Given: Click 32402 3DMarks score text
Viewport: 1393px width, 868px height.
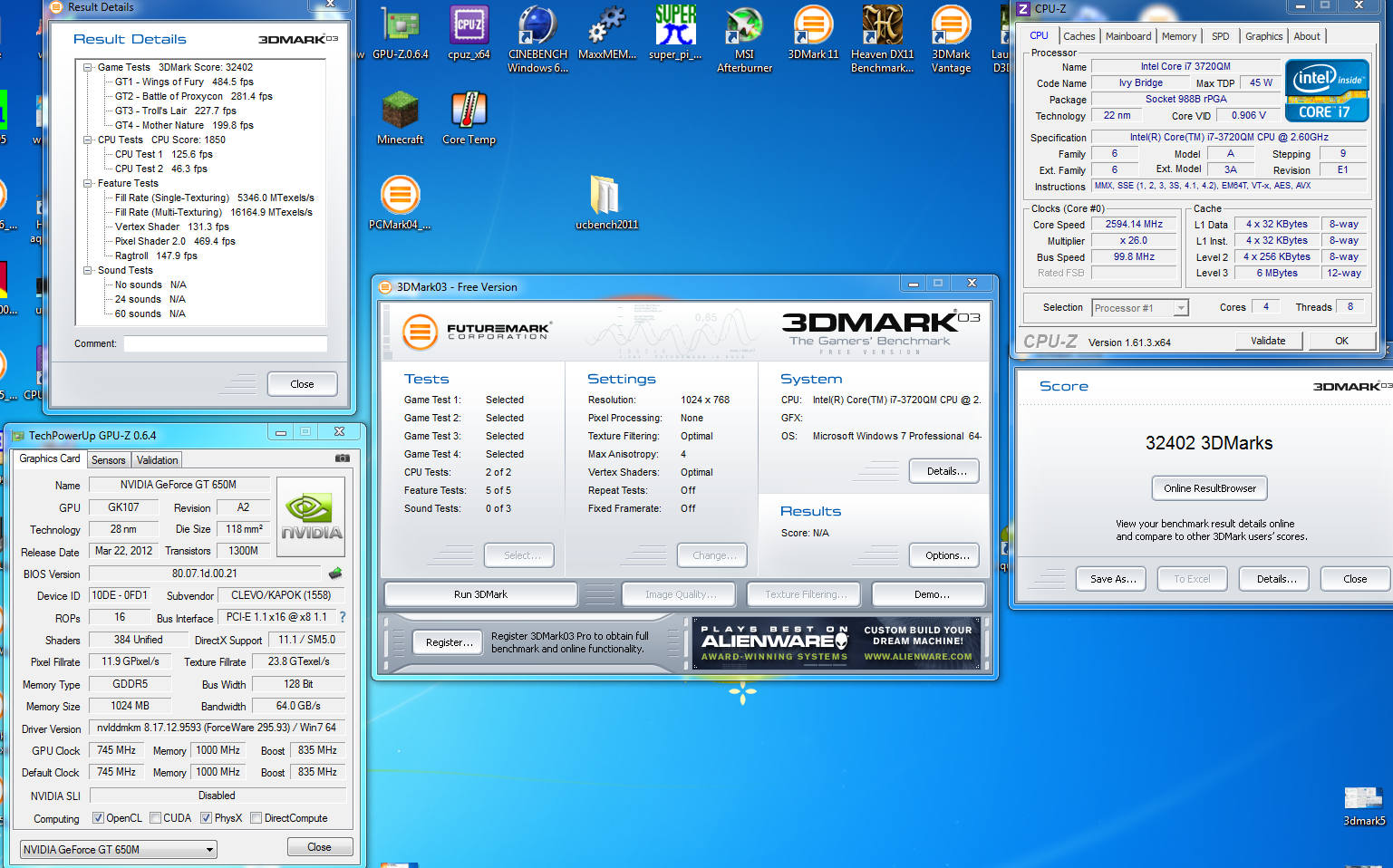Looking at the screenshot, I should (x=1209, y=443).
